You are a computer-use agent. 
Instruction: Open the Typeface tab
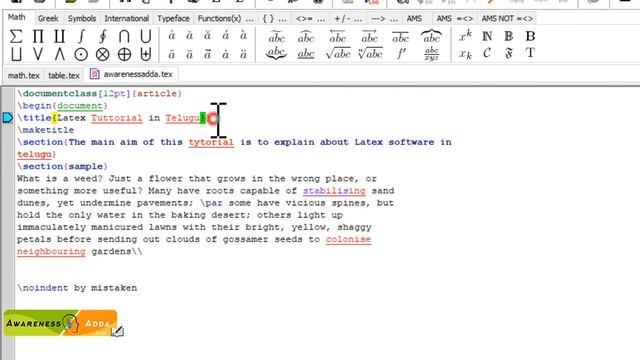173,18
